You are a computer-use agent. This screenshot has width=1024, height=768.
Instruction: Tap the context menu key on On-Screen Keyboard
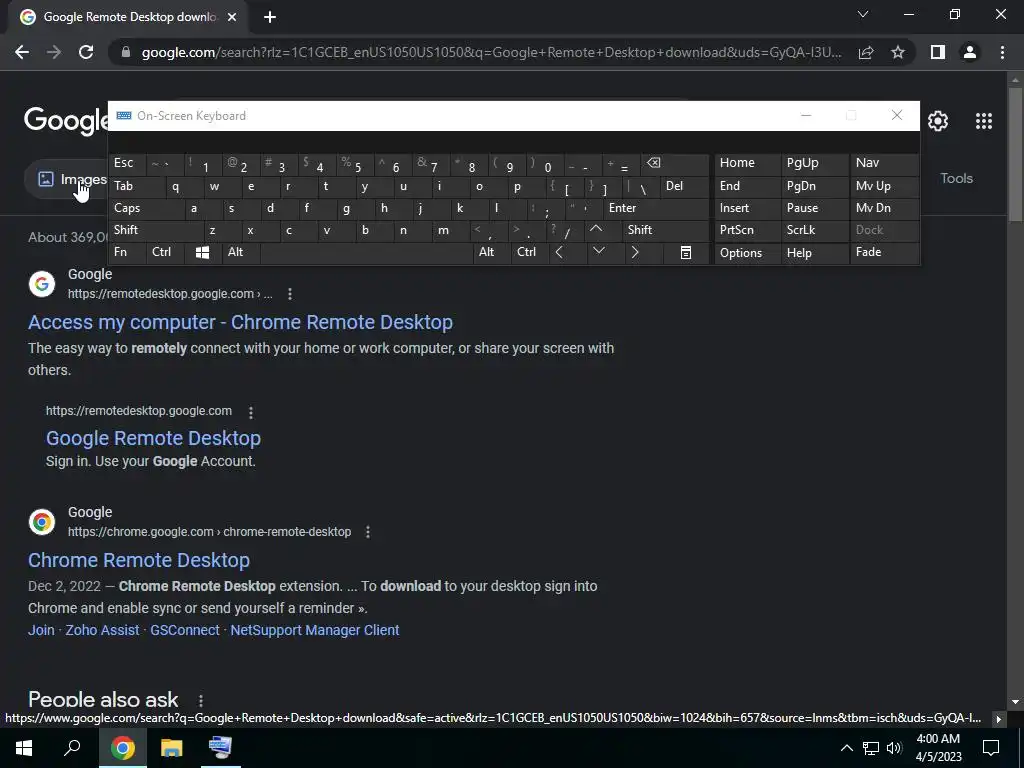[x=686, y=252]
